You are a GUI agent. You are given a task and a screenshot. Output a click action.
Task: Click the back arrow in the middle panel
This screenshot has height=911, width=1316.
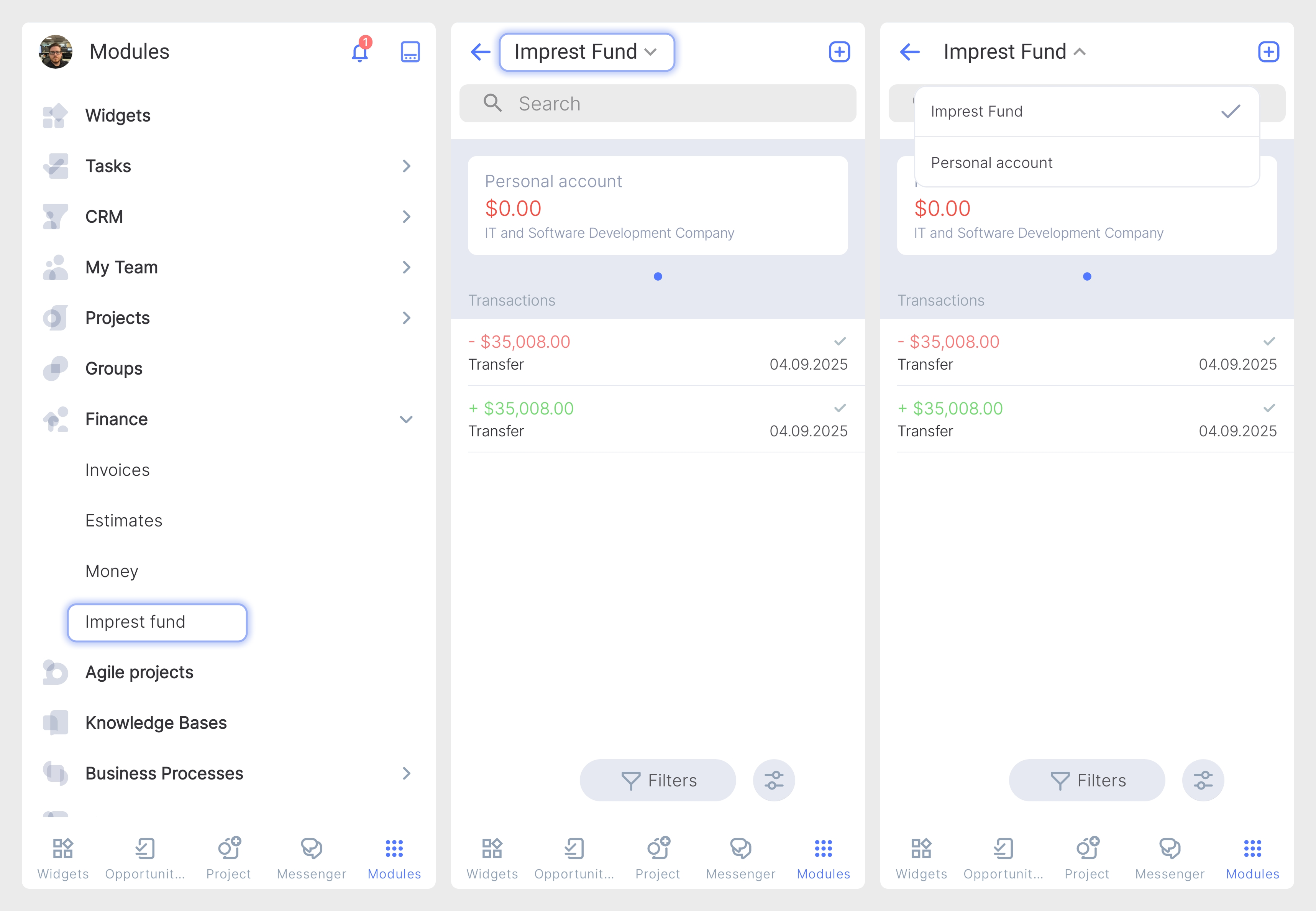coord(481,52)
